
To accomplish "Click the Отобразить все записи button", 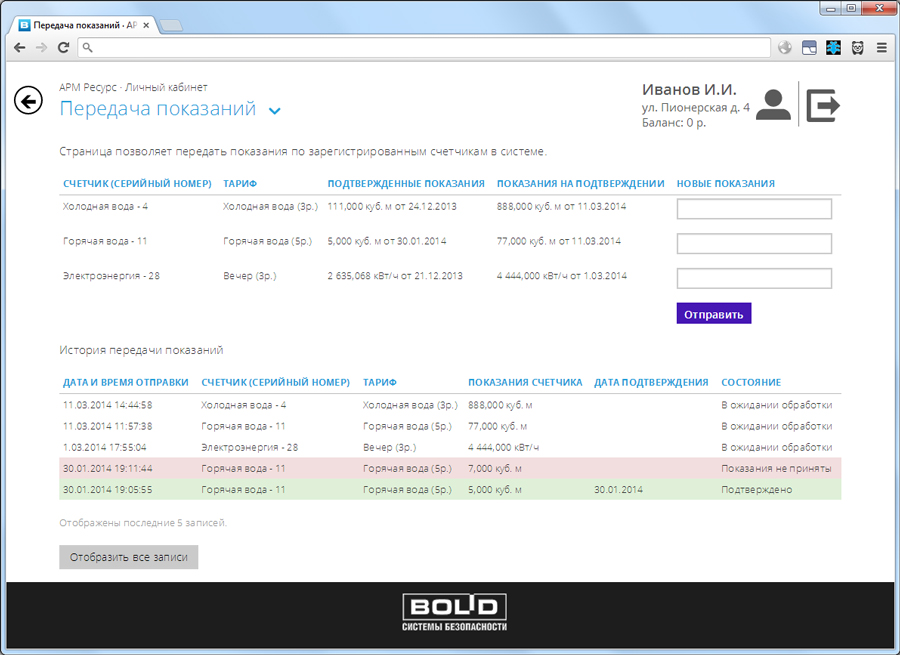I will (129, 557).
